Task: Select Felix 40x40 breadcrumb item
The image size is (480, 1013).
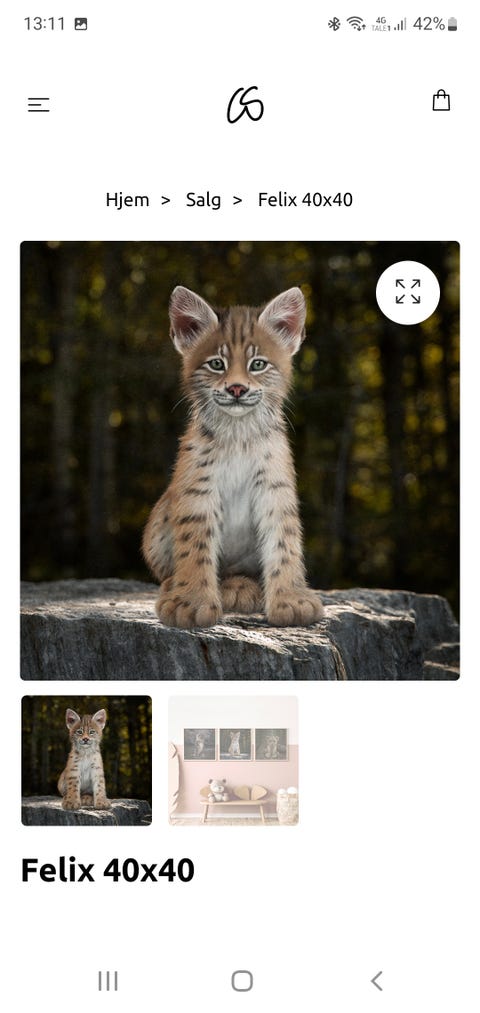Action: point(306,200)
